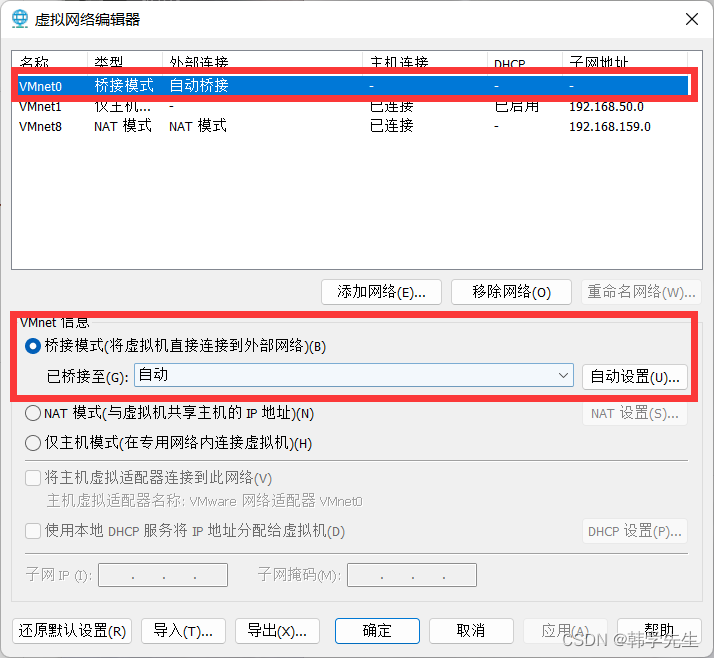714x658 pixels.
Task: Click 还原默认设置(R) button
Action: pos(72,631)
